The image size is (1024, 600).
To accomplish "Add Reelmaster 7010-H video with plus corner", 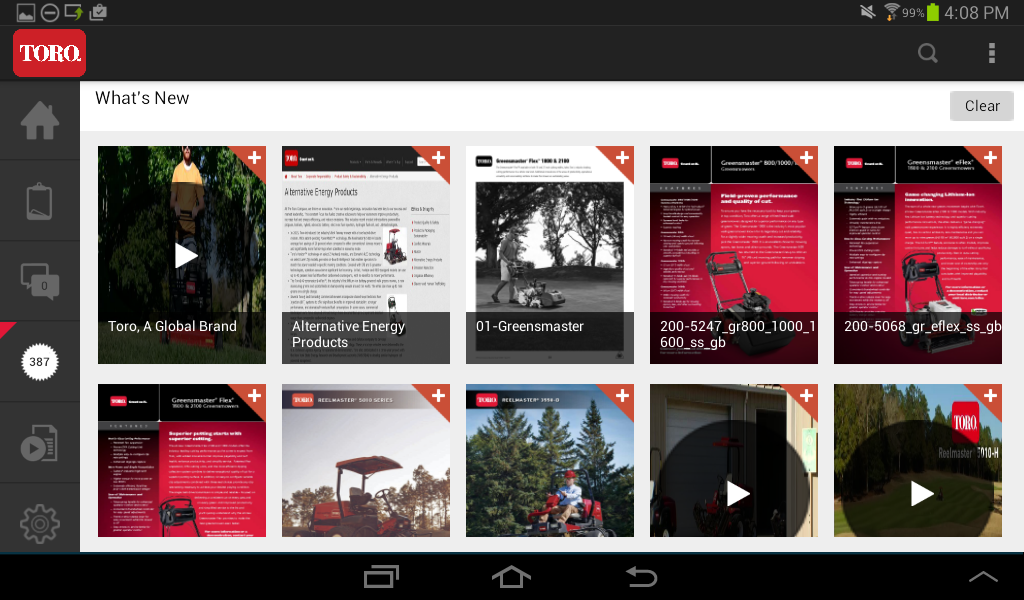I will coord(991,396).
